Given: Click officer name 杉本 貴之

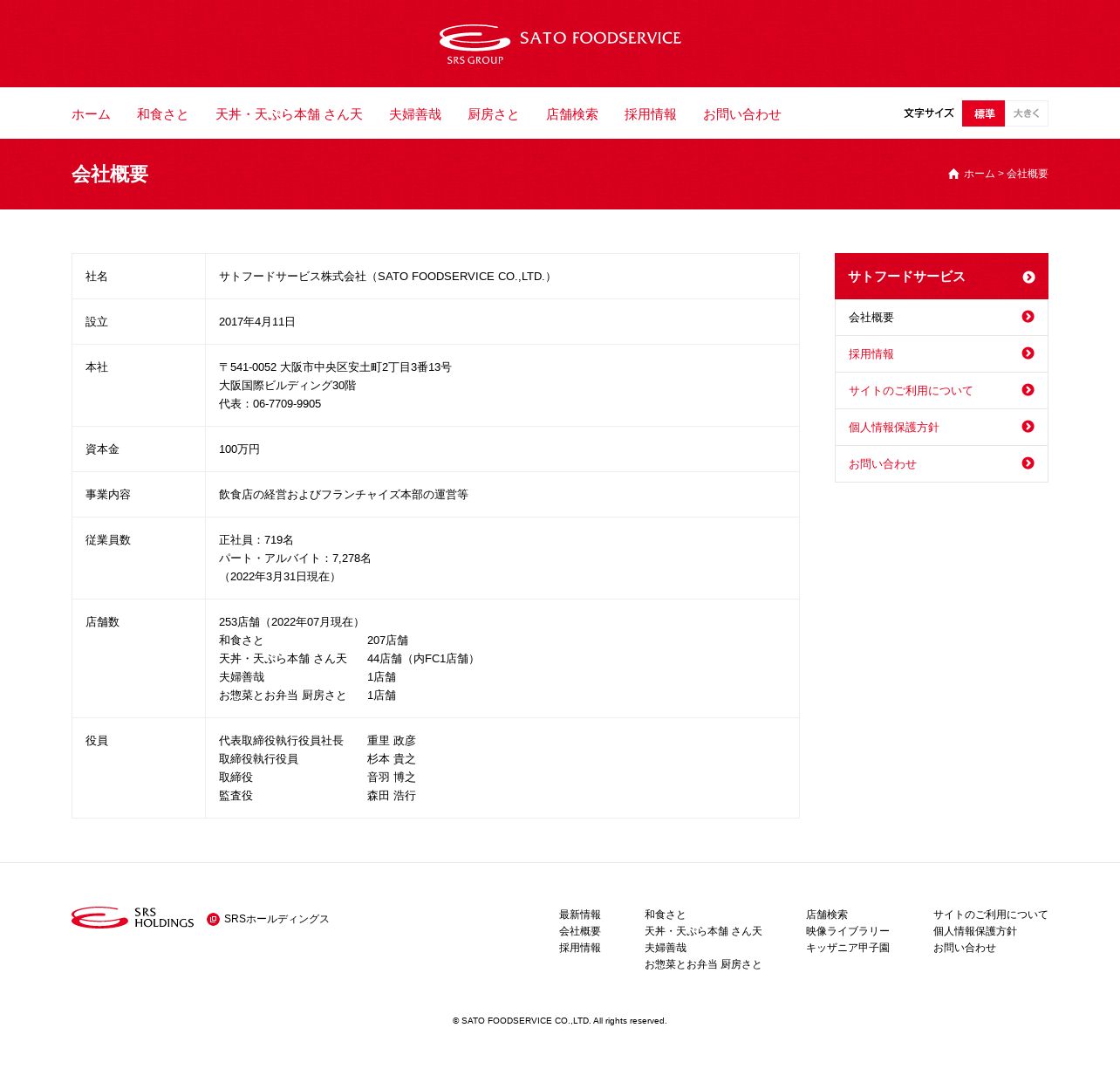Looking at the screenshot, I should [x=392, y=759].
